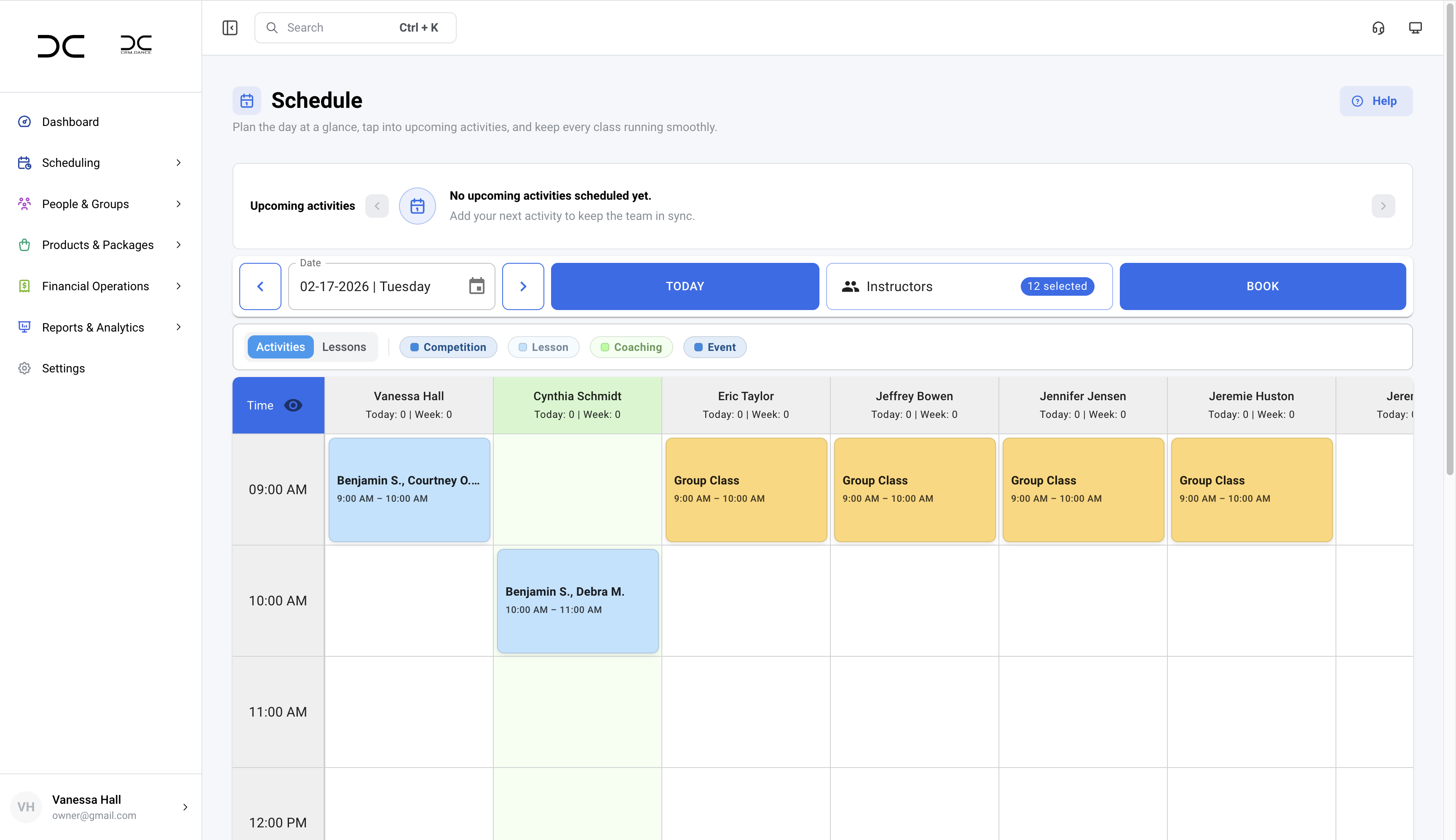Switch to the Lessons tab

tap(344, 347)
